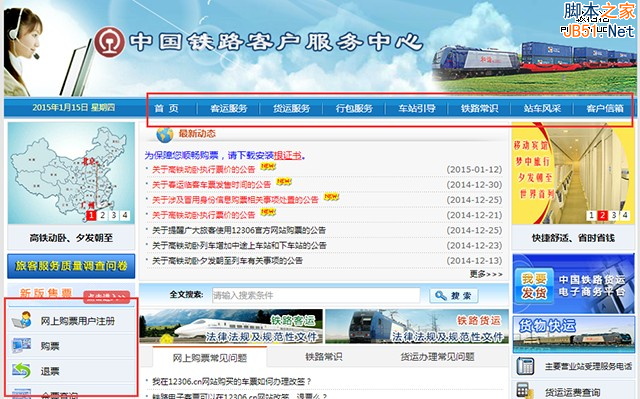Open the 货运服务 menu
Image resolution: width=640 pixels, height=399 pixels.
[291, 109]
